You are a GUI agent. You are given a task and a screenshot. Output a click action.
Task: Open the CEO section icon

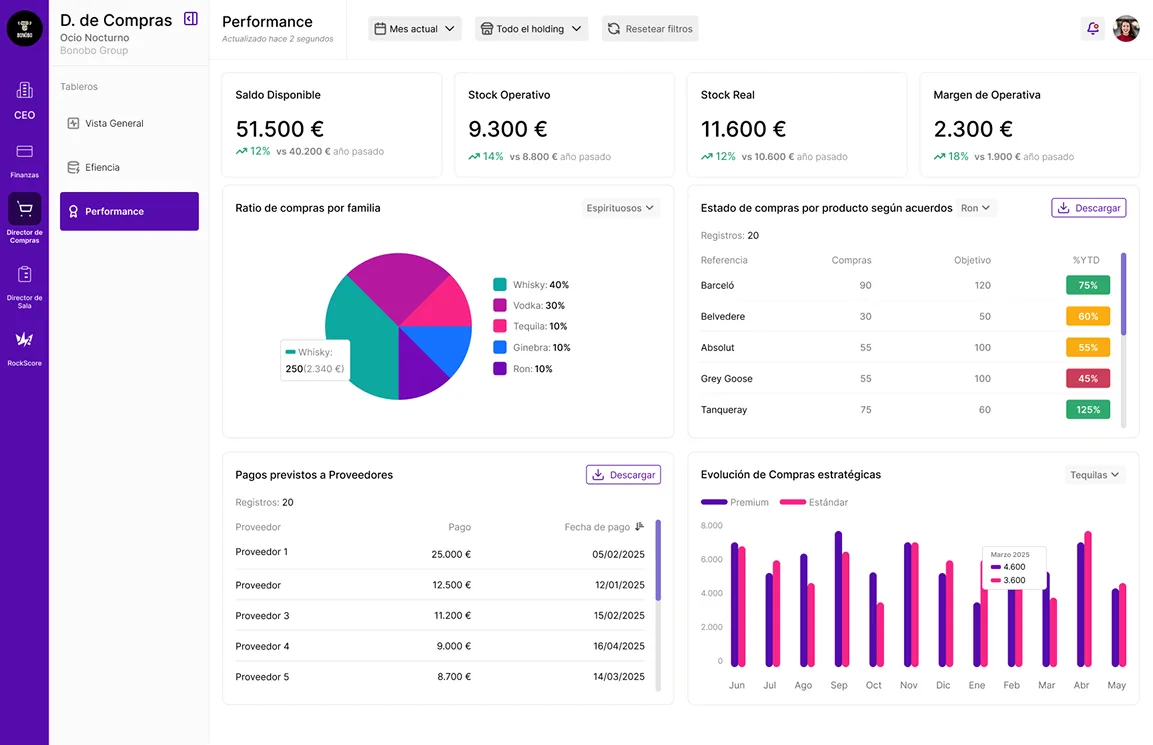point(24,91)
